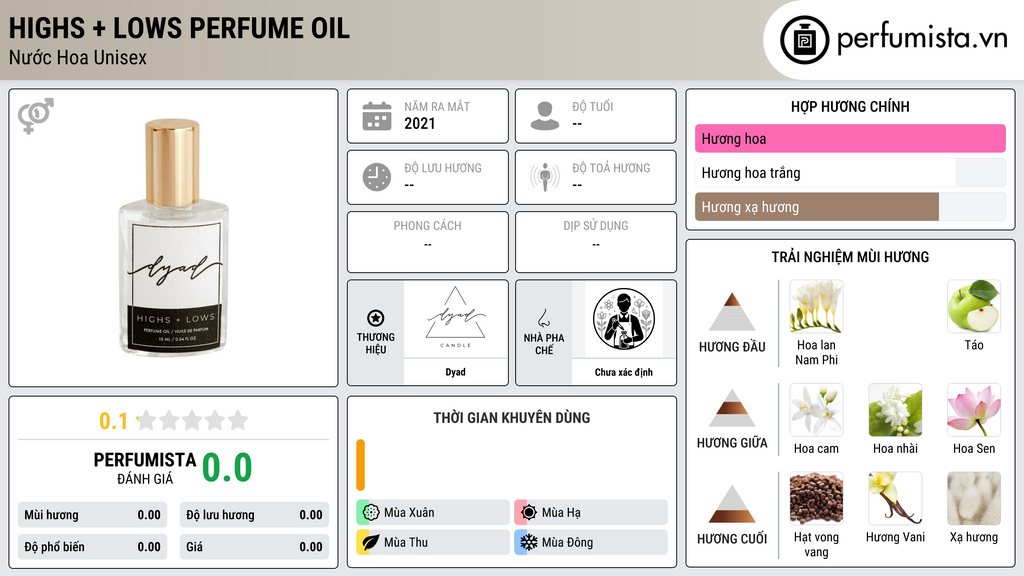Click the Trải nghiệm mùi hương heading
The width and height of the screenshot is (1024, 576).
pyautogui.click(x=850, y=257)
